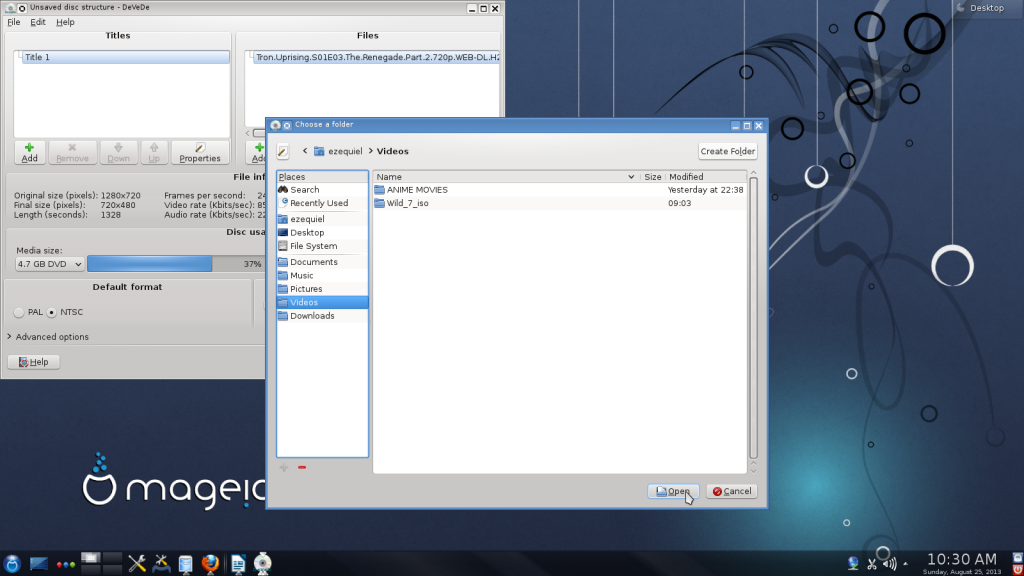The height and width of the screenshot is (576, 1024).
Task: Sort by Name column header
Action: [x=505, y=177]
